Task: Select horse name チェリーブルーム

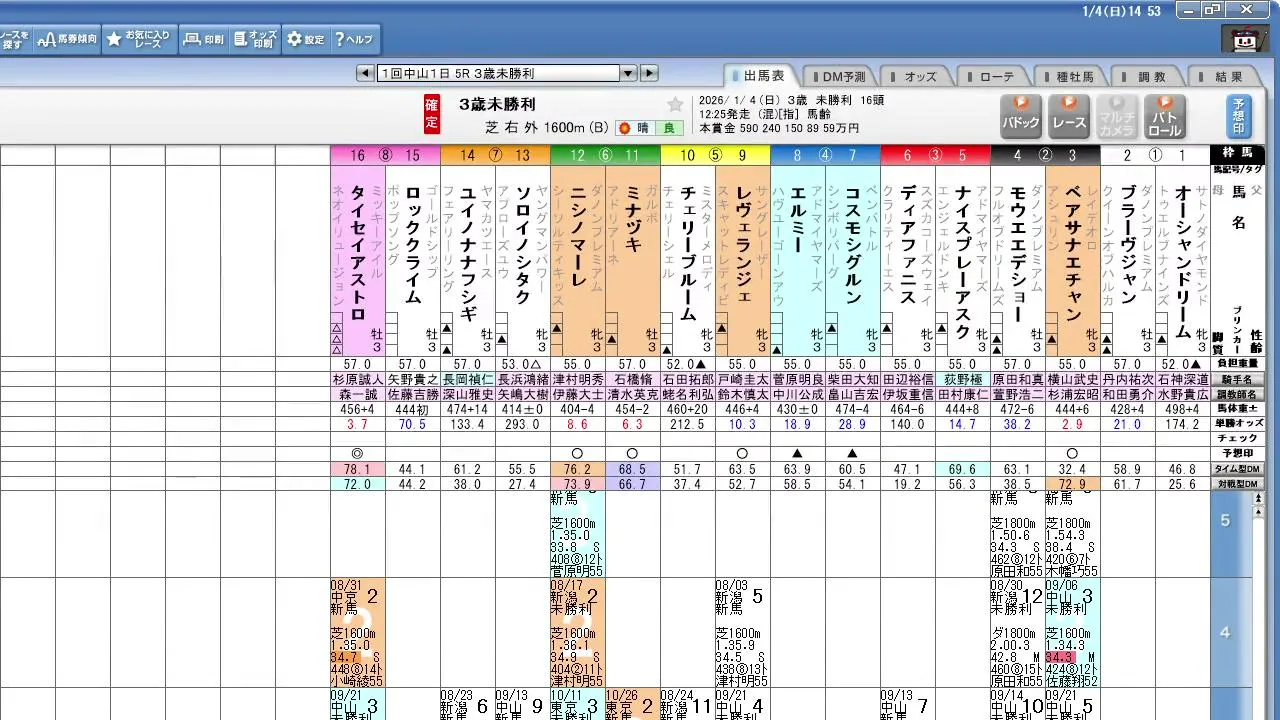Action: (688, 252)
